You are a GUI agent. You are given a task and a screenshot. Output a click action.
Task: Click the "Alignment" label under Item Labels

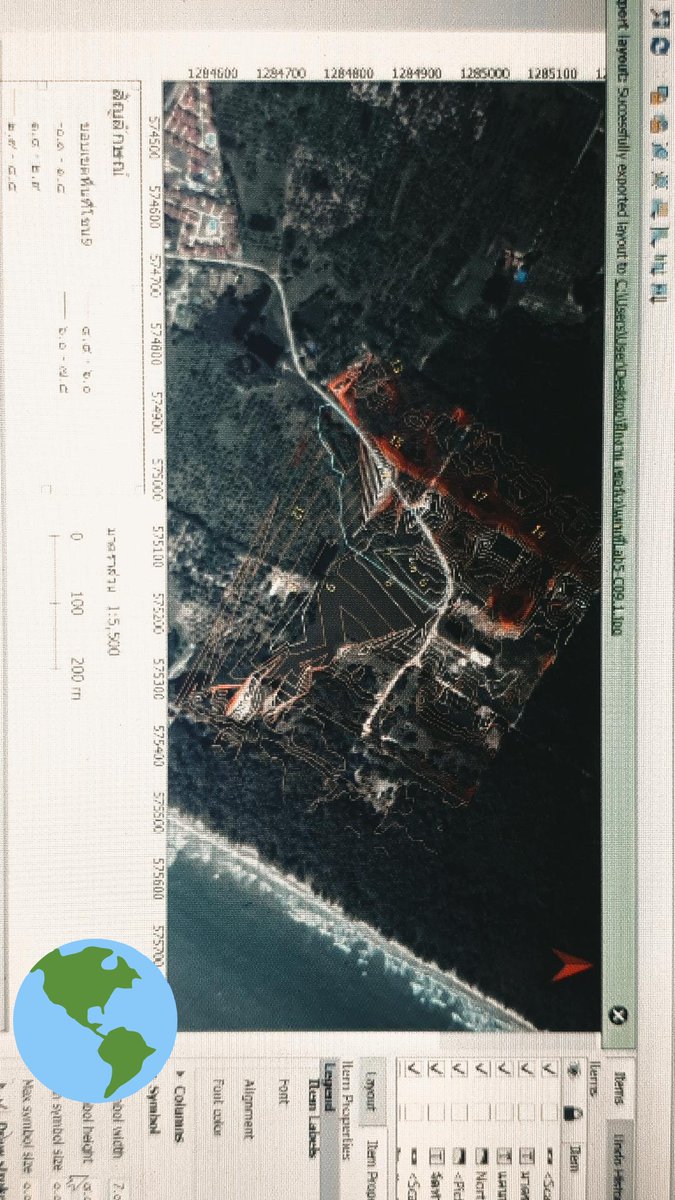(249, 1109)
